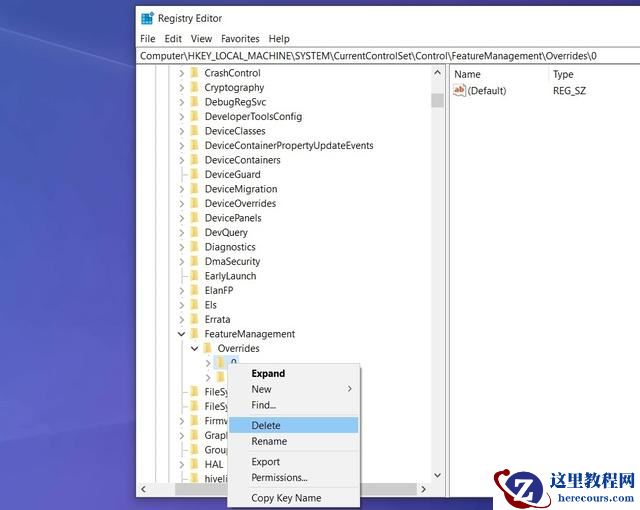Click the horizontal scroll right arrow
This screenshot has height=510, width=640.
click(423, 489)
